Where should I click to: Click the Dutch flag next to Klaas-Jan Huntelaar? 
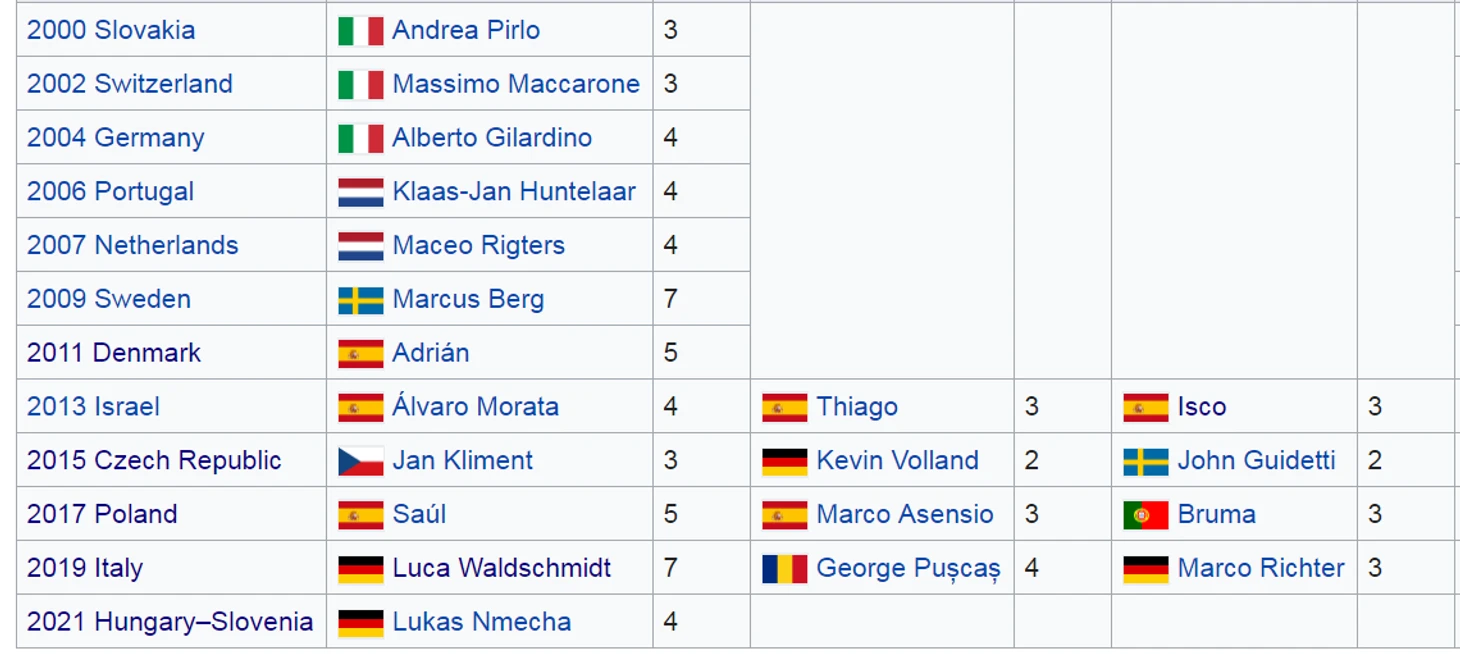click(x=360, y=192)
